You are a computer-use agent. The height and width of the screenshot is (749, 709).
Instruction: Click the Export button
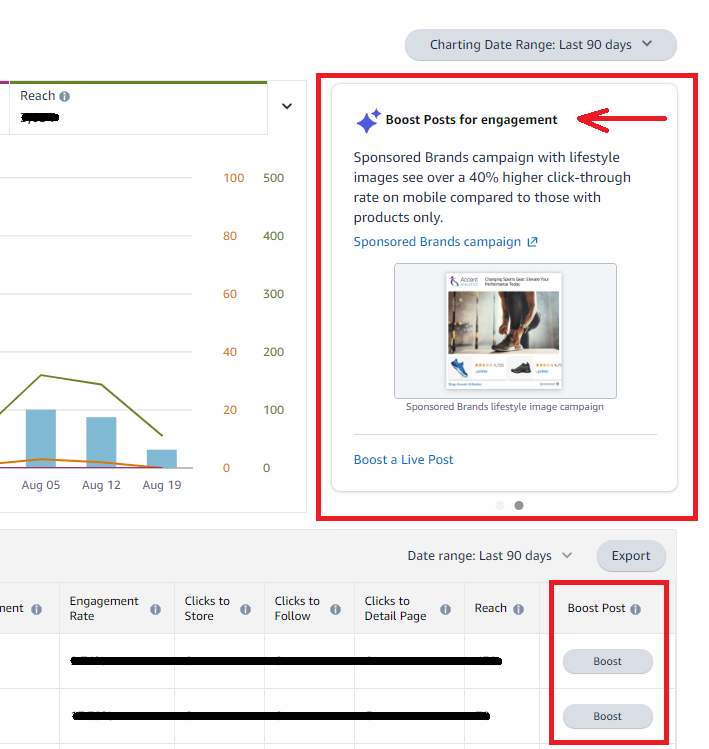click(x=631, y=556)
